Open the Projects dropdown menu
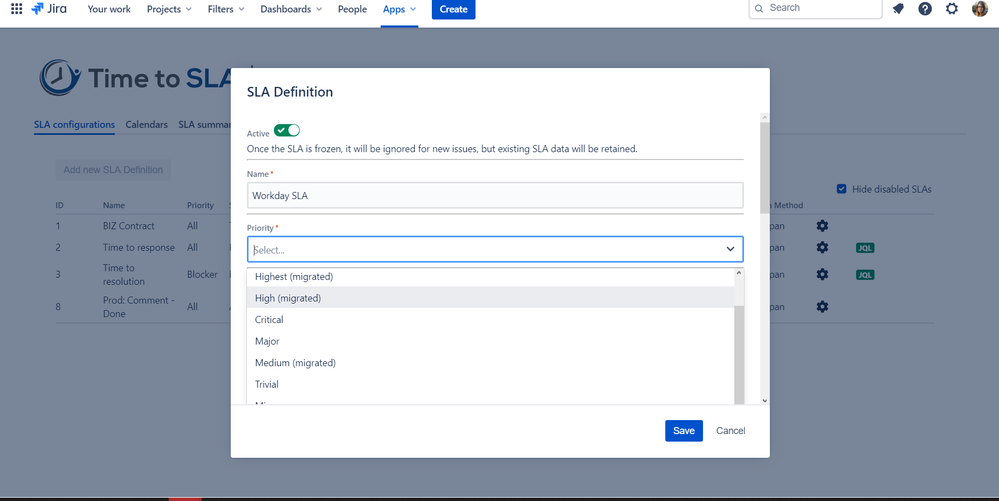 point(169,9)
